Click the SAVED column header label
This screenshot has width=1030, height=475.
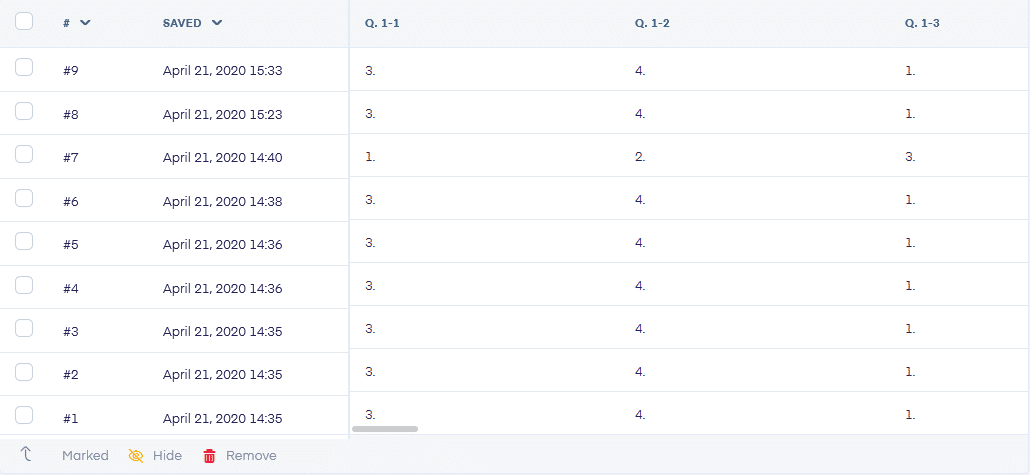click(x=182, y=23)
